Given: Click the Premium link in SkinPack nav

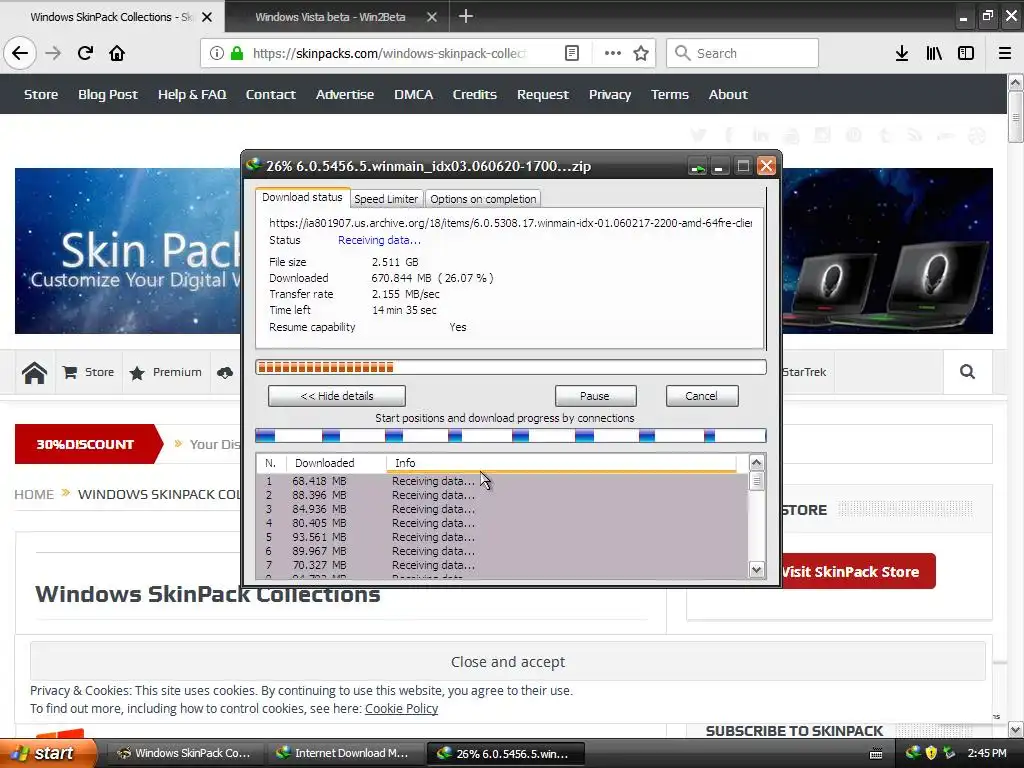Looking at the screenshot, I should (167, 372).
